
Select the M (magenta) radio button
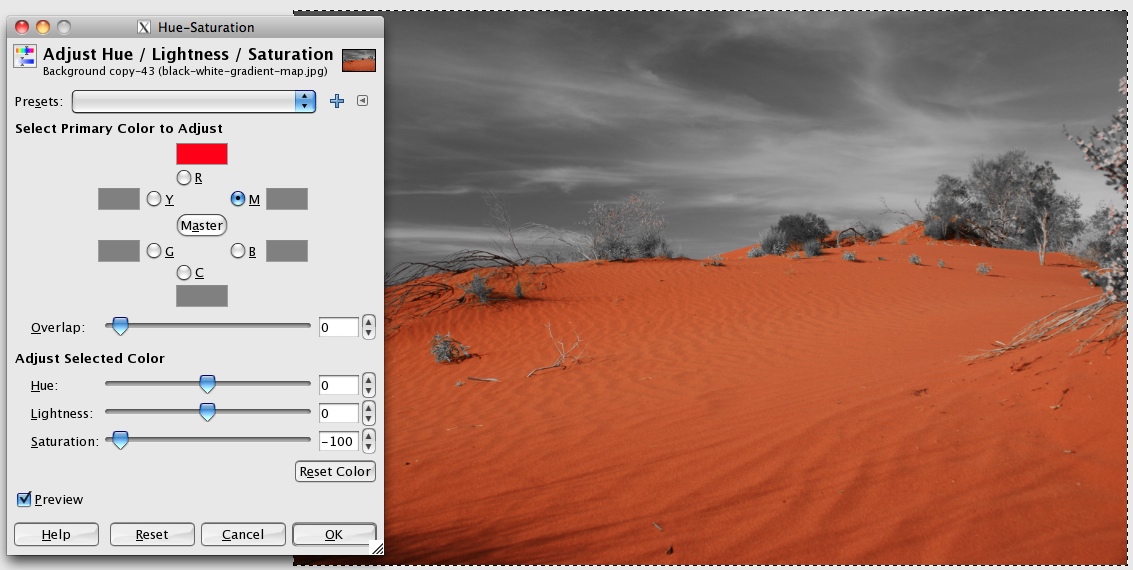(x=238, y=199)
